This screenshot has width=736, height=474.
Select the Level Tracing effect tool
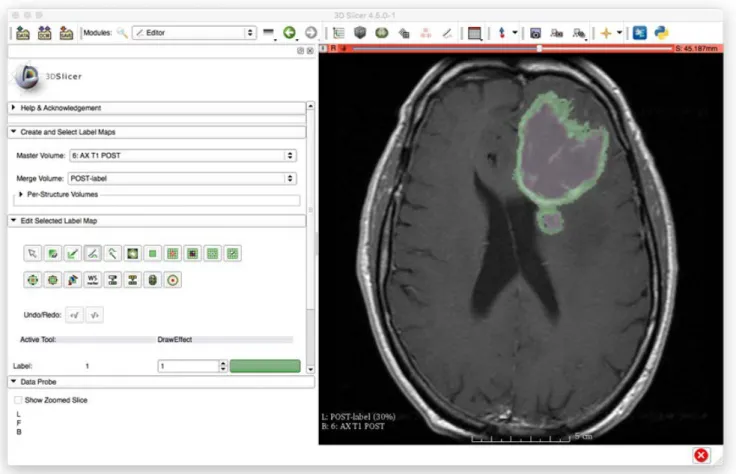(133, 253)
